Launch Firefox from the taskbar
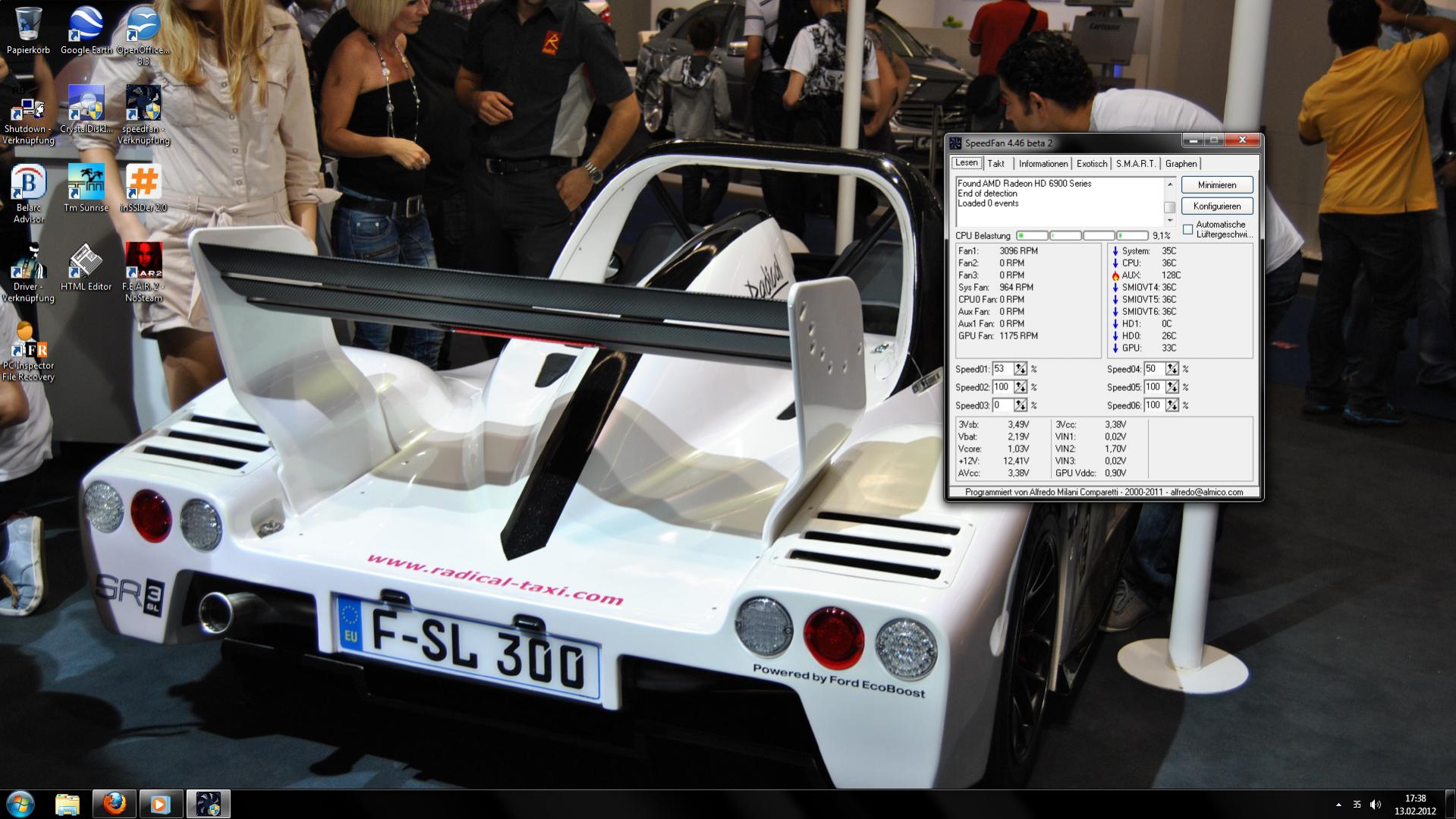This screenshot has width=1456, height=819. (115, 804)
